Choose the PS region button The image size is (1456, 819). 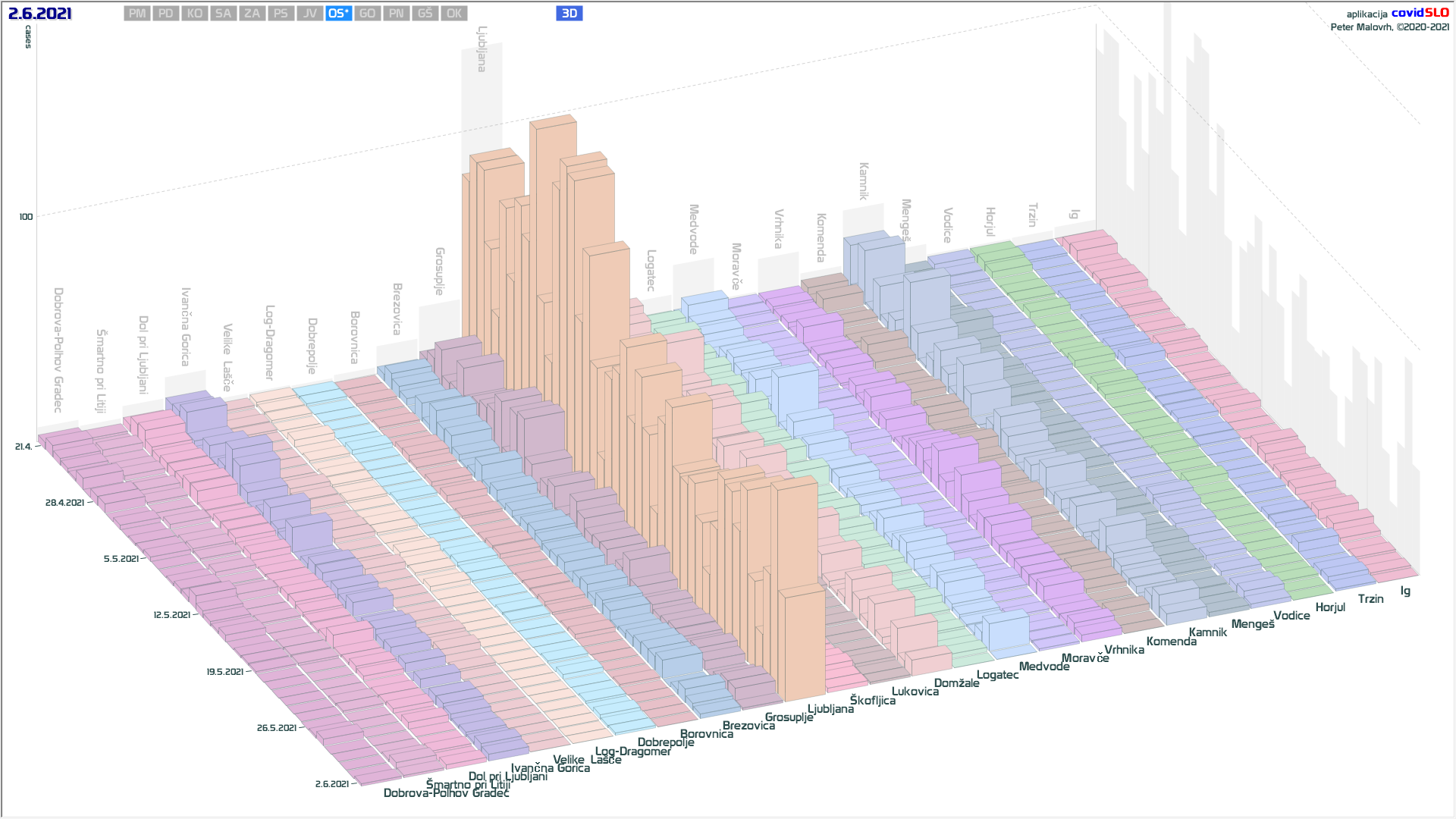281,14
